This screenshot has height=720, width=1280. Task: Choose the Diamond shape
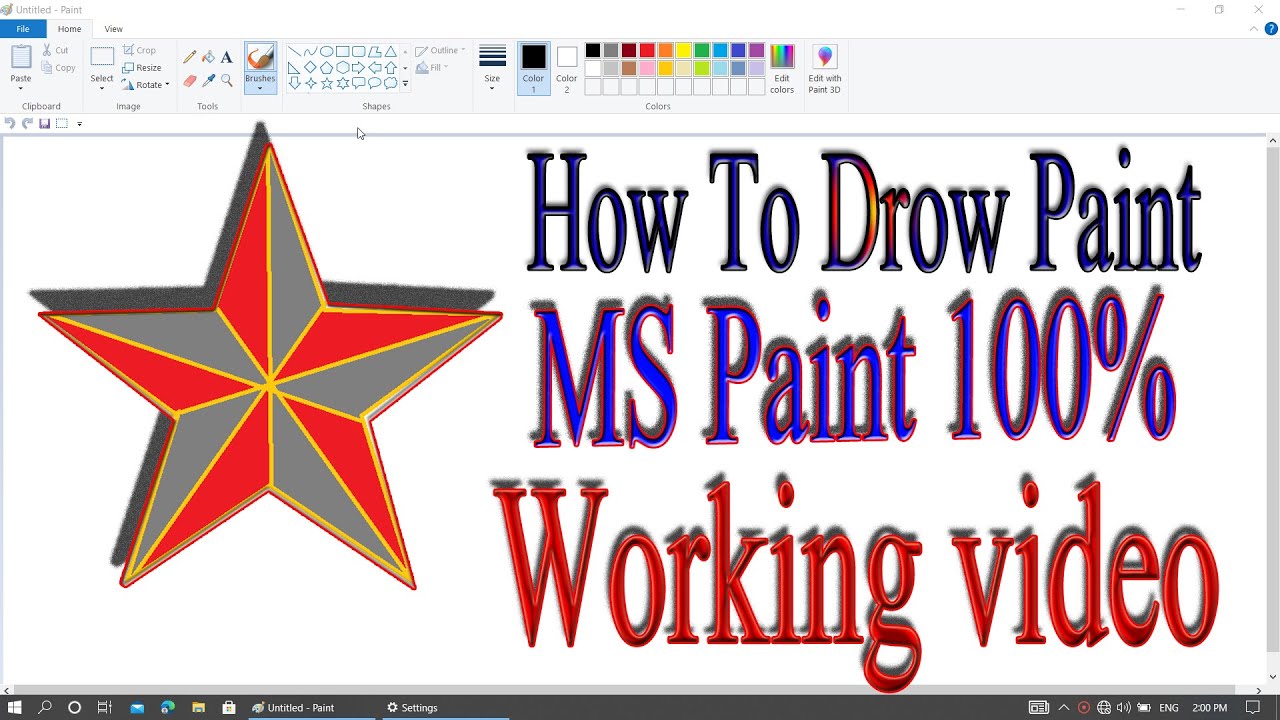pyautogui.click(x=310, y=68)
